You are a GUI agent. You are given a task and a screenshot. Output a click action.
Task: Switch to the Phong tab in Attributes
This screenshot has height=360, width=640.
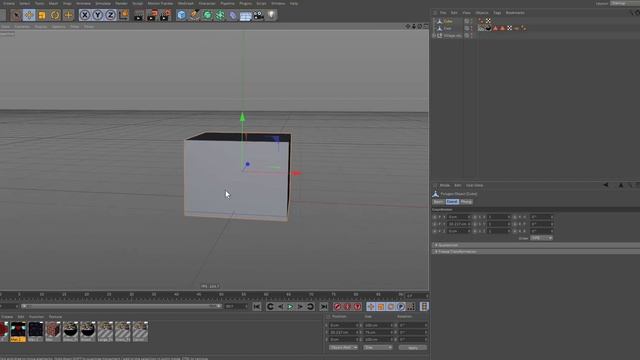click(466, 202)
